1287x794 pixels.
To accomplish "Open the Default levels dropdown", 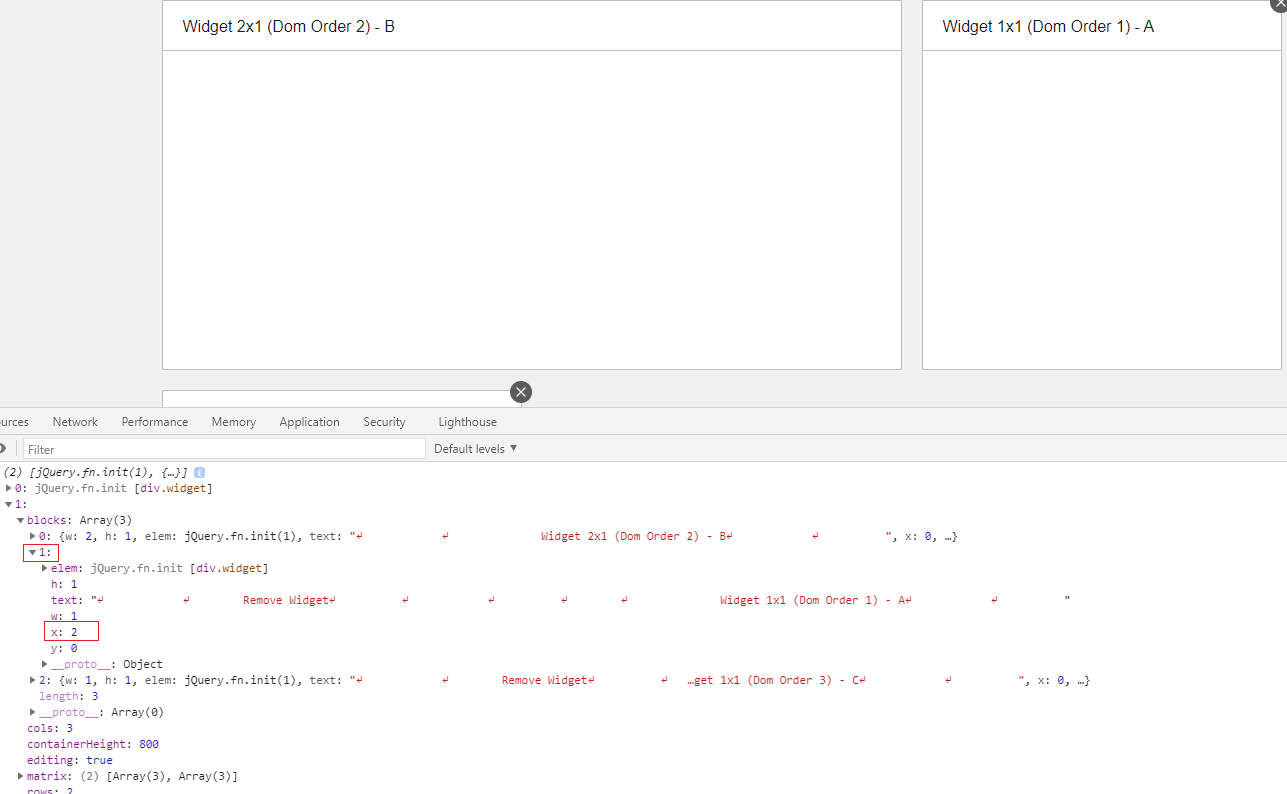I will click(x=476, y=449).
